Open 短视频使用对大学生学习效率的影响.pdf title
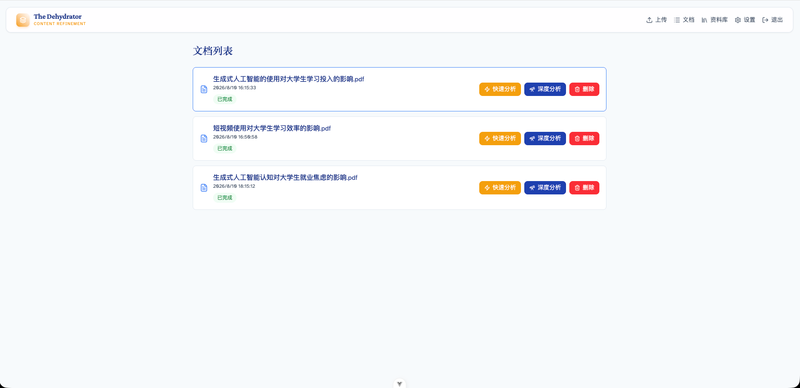Image resolution: width=800 pixels, height=388 pixels. click(x=272, y=128)
